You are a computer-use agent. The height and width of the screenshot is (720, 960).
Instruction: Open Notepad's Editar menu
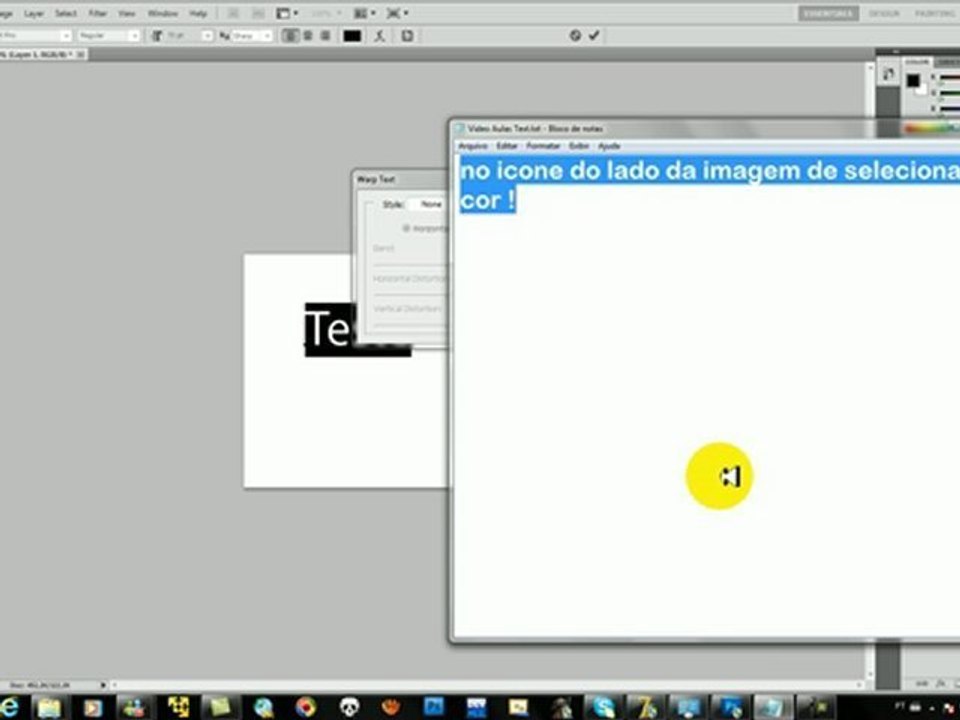[507, 146]
